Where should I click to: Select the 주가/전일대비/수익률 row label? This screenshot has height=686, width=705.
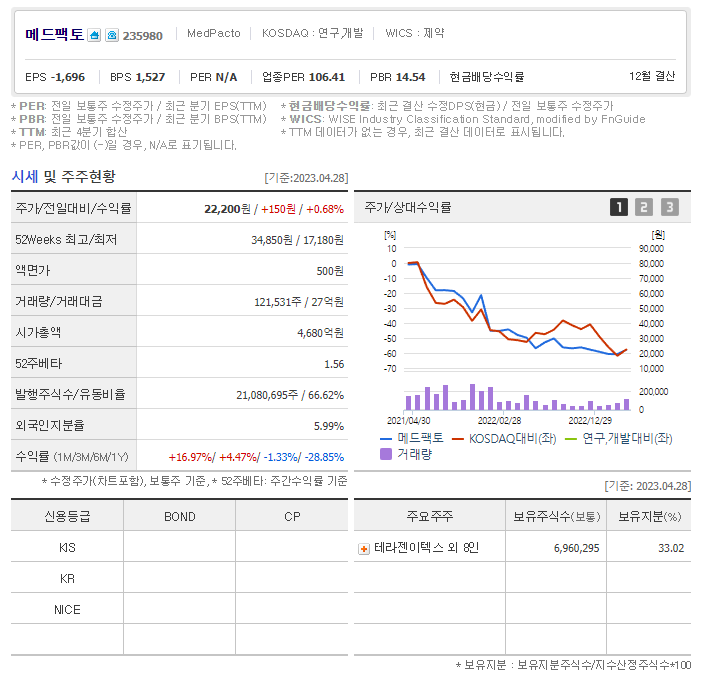(x=73, y=208)
